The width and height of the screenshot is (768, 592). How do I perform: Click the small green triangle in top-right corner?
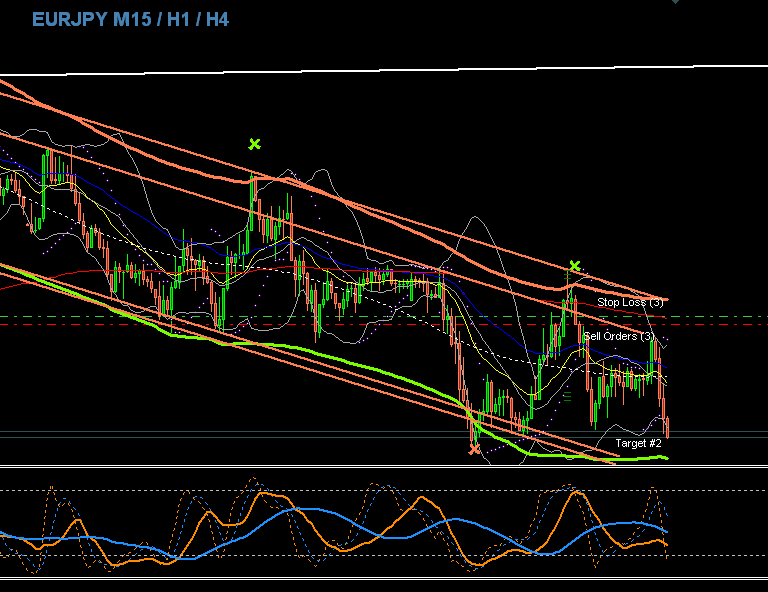click(676, 2)
